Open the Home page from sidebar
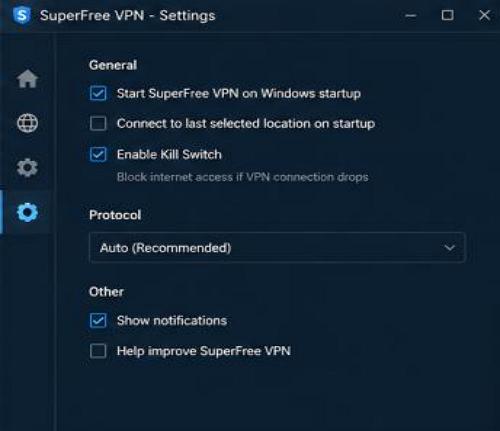This screenshot has width=500, height=431. click(27, 79)
